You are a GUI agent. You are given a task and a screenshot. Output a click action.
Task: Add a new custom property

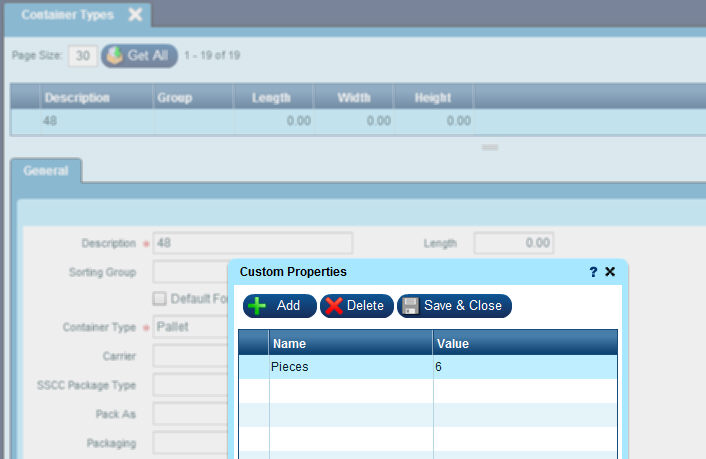click(x=280, y=306)
